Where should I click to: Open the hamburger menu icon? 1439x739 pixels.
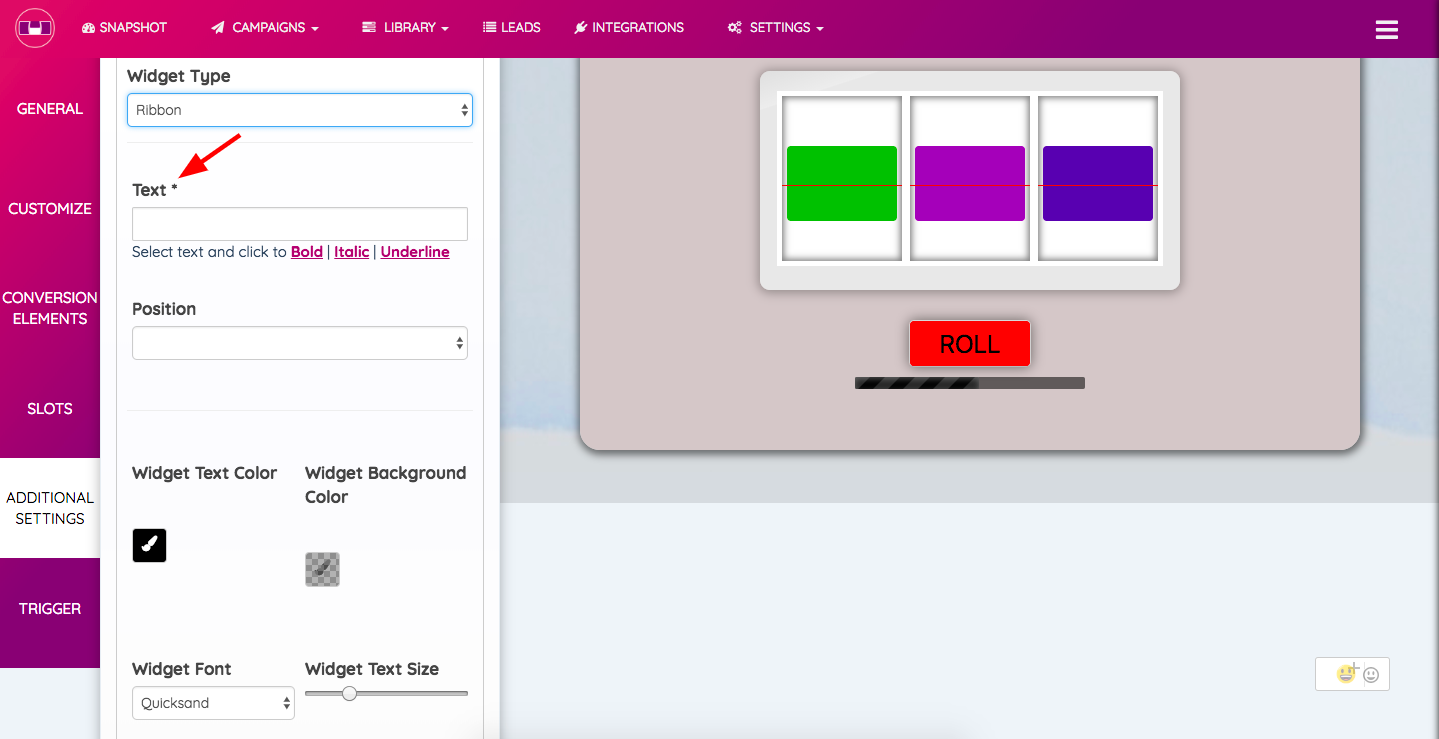[1386, 29]
